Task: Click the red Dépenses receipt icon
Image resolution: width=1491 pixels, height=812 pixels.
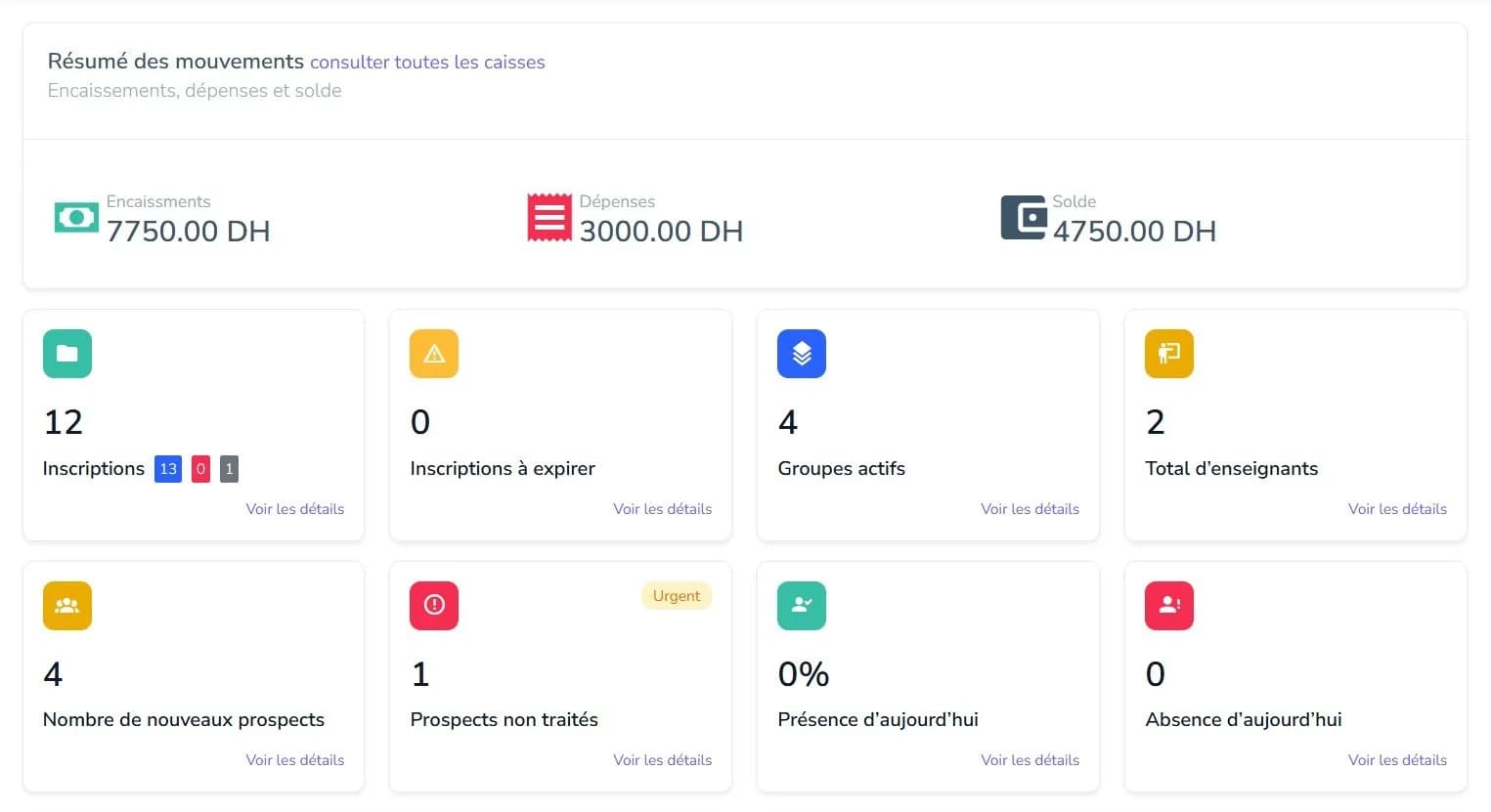Action: coord(549,218)
